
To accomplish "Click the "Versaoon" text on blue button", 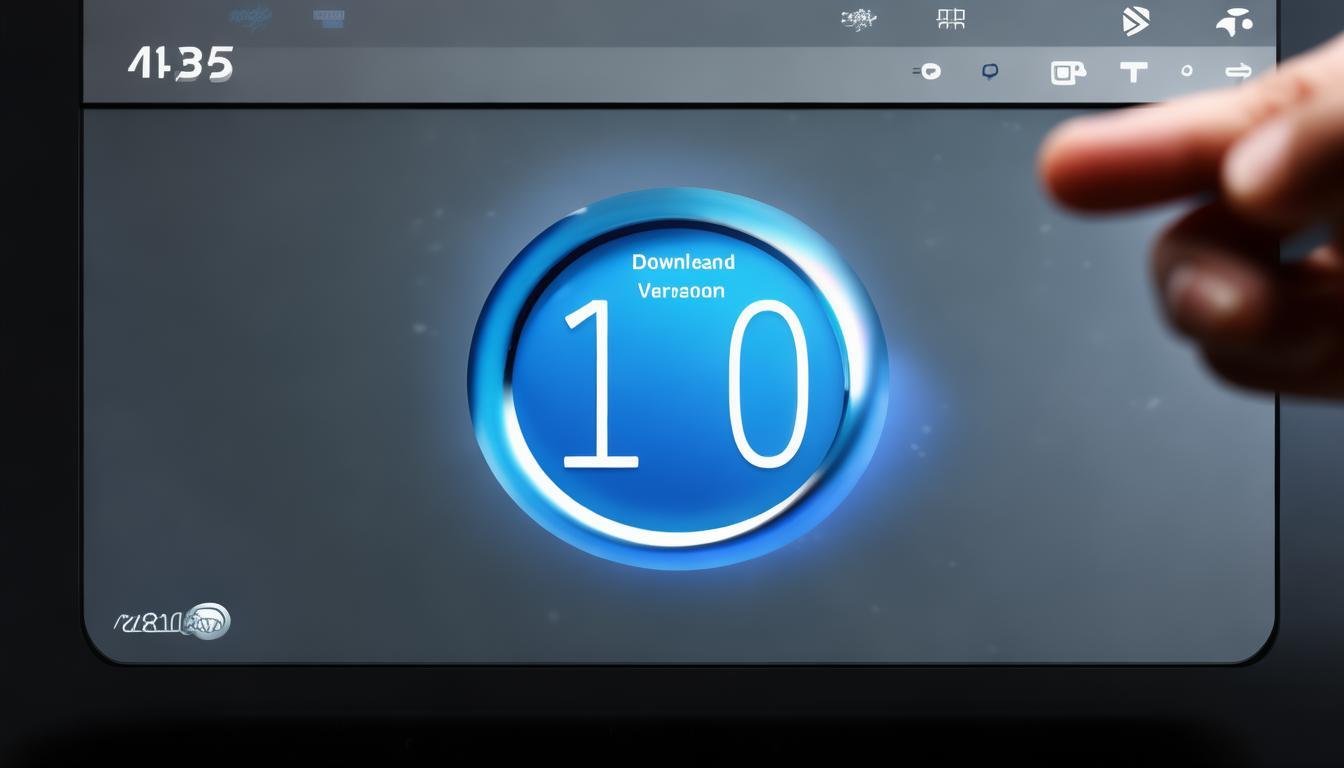I will 681,291.
